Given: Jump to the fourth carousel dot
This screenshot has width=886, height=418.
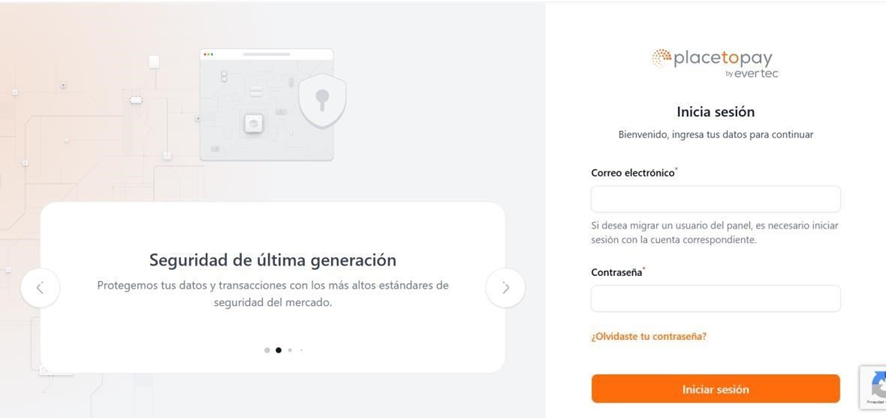Looking at the screenshot, I should (301, 350).
